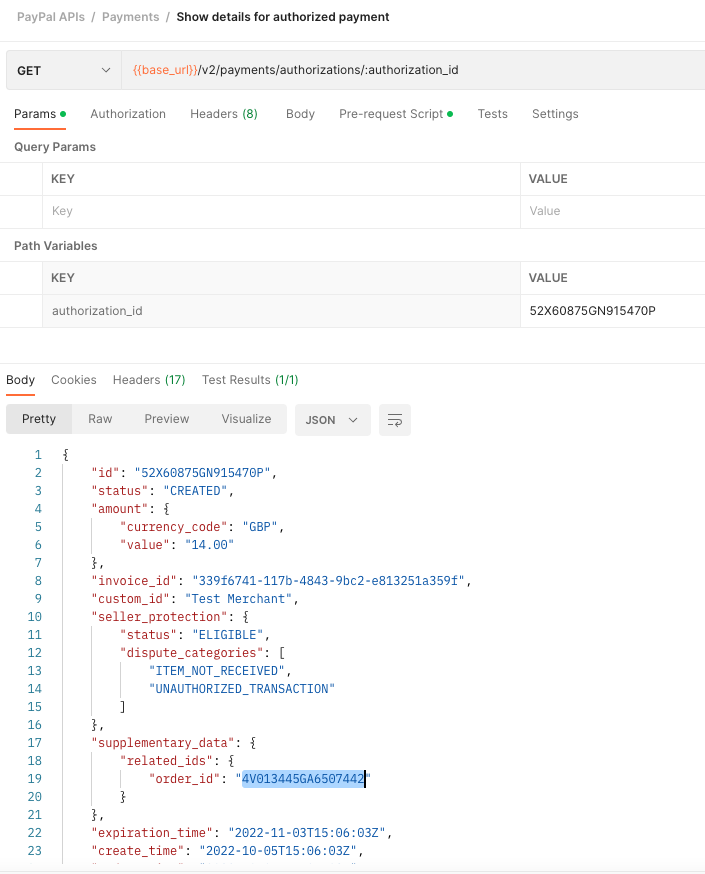
Task: Click the query param Value input
Action: click(x=613, y=211)
